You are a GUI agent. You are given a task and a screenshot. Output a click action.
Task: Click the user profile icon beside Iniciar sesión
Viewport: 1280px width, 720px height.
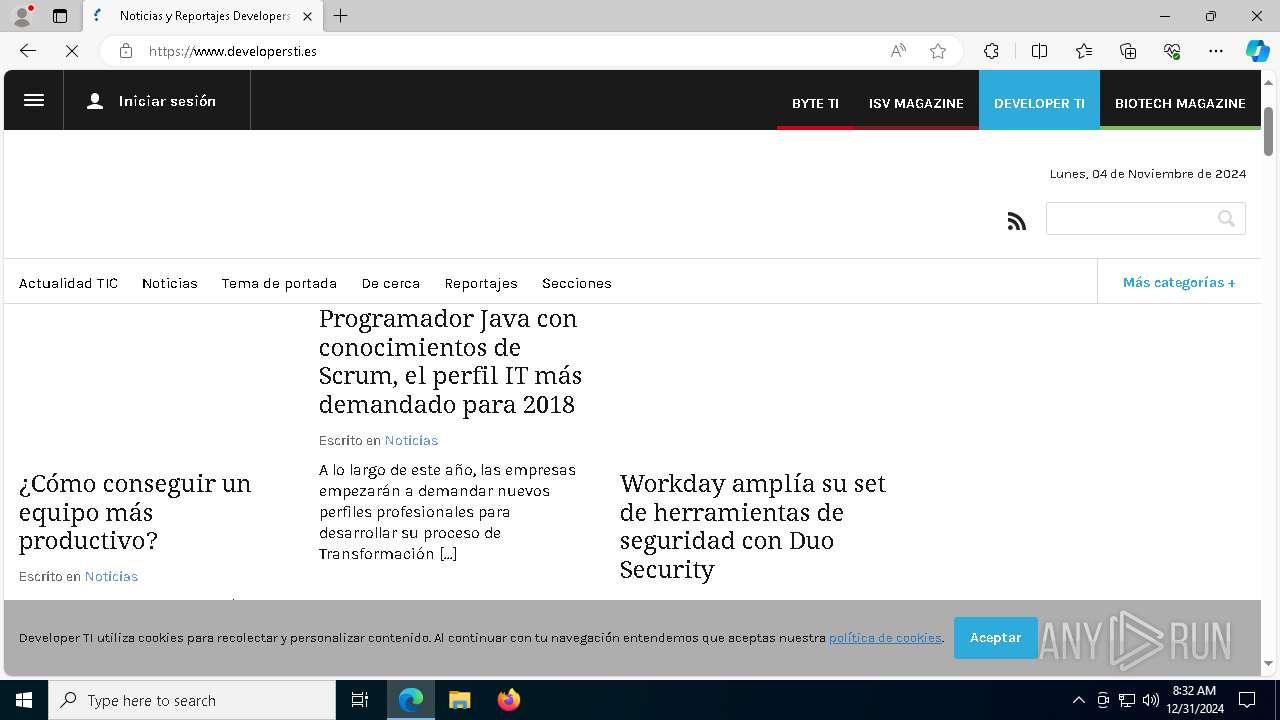click(95, 101)
